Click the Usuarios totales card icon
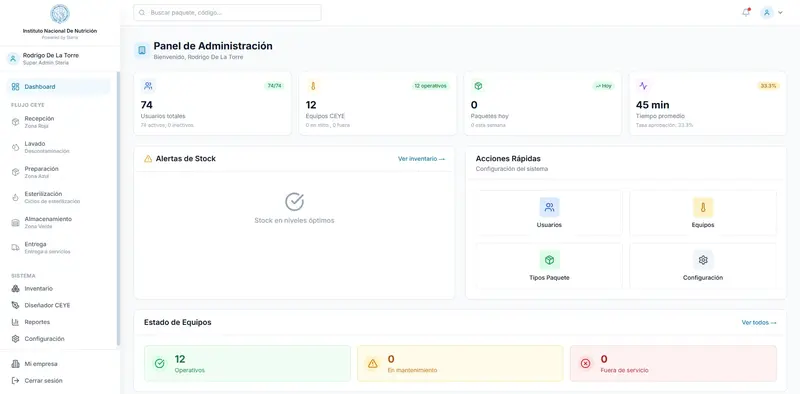 pos(148,86)
